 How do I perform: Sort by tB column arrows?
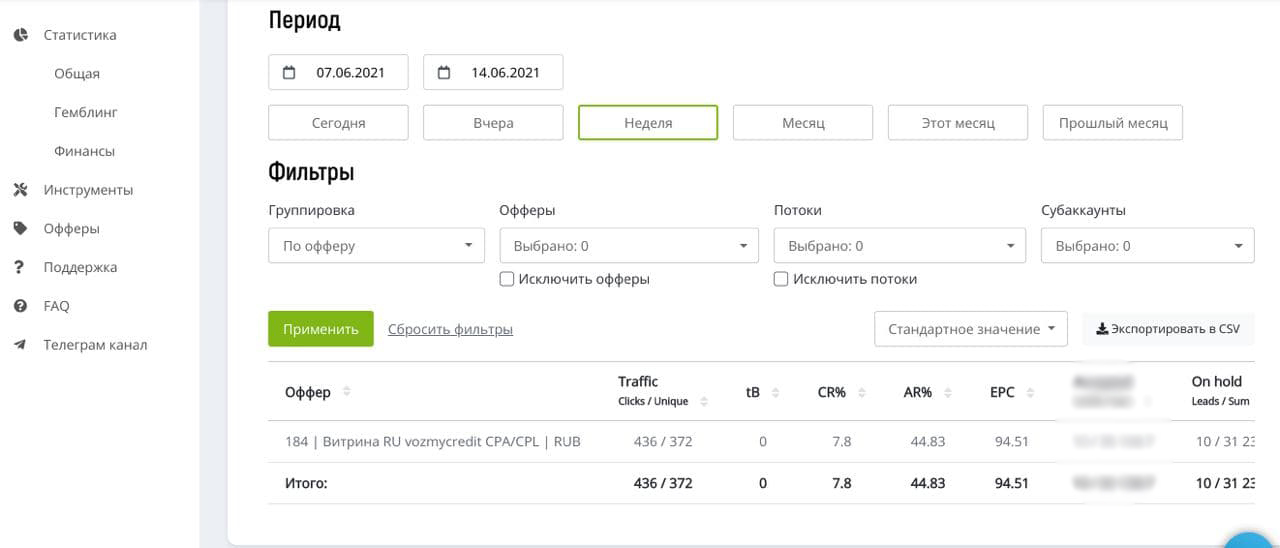776,392
